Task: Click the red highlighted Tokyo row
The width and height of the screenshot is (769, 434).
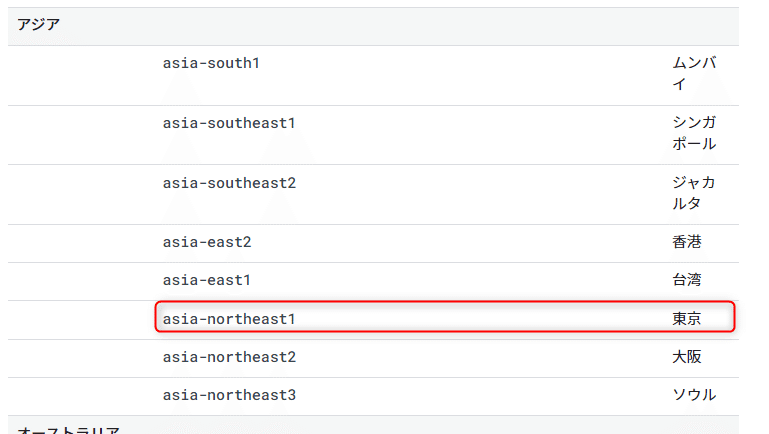Action: point(445,317)
